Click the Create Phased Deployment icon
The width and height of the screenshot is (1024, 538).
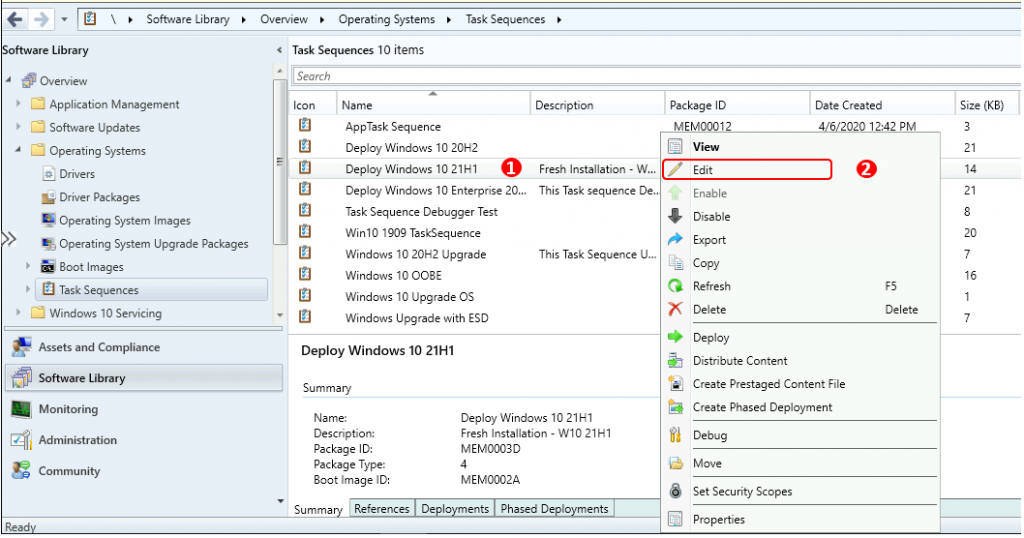[x=675, y=407]
